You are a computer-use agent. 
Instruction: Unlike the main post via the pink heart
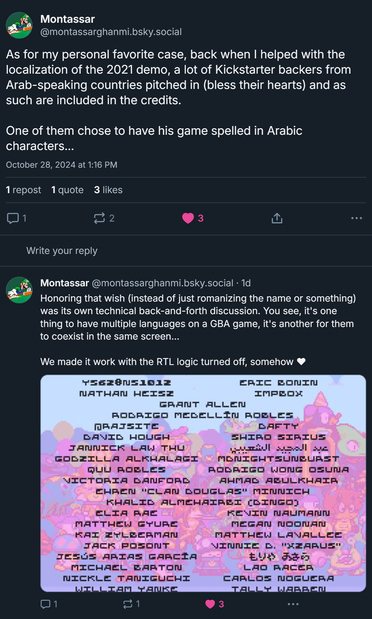188,218
